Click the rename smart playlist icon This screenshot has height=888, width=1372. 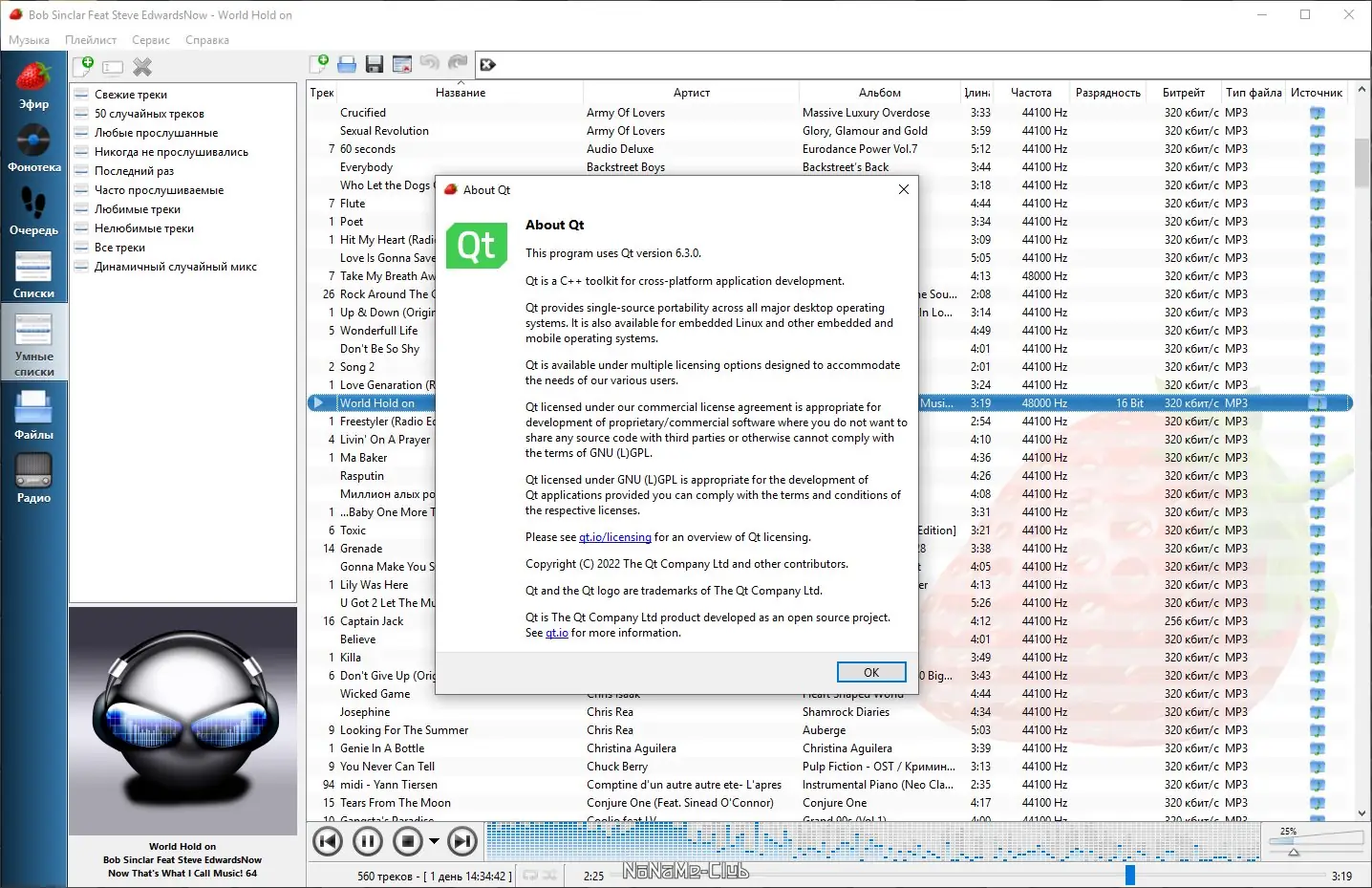coord(113,67)
